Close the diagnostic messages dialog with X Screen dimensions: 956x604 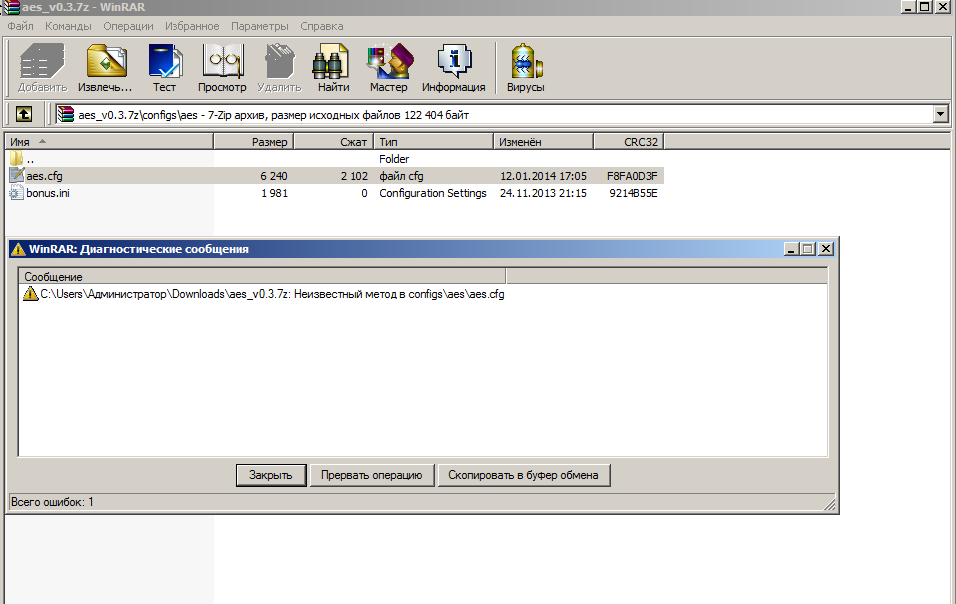point(826,249)
